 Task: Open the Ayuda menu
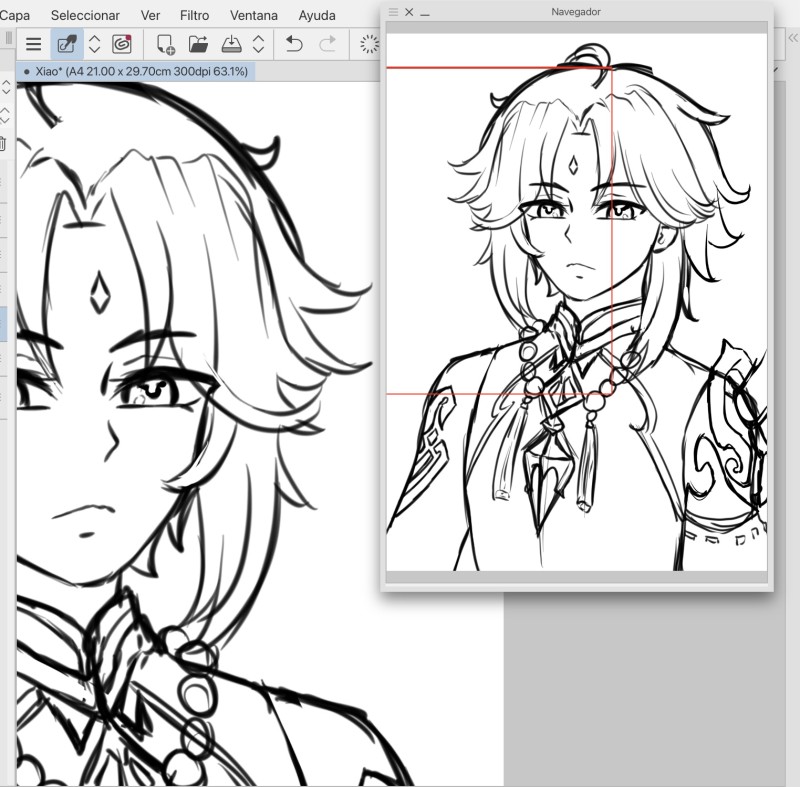[x=317, y=15]
